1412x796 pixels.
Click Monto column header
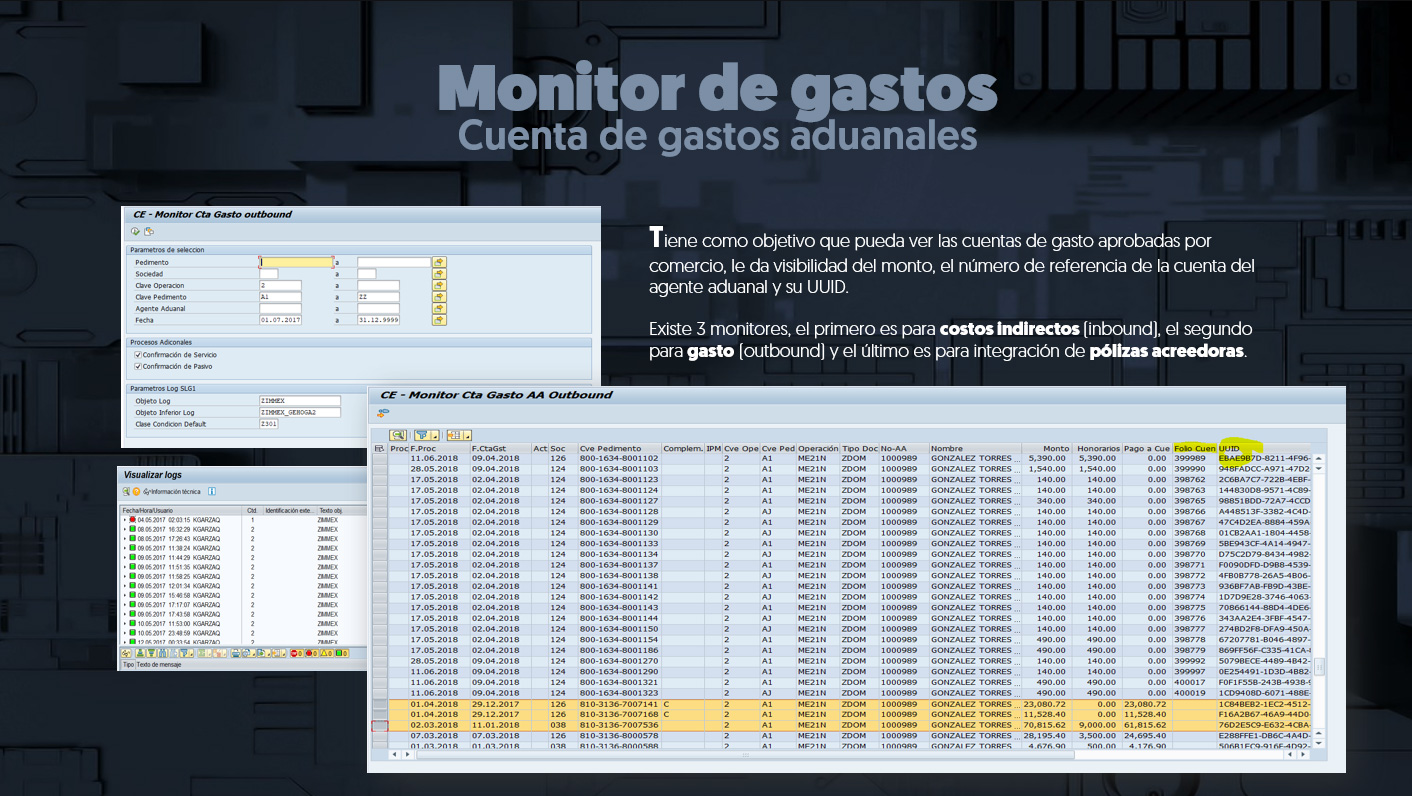(x=1047, y=448)
